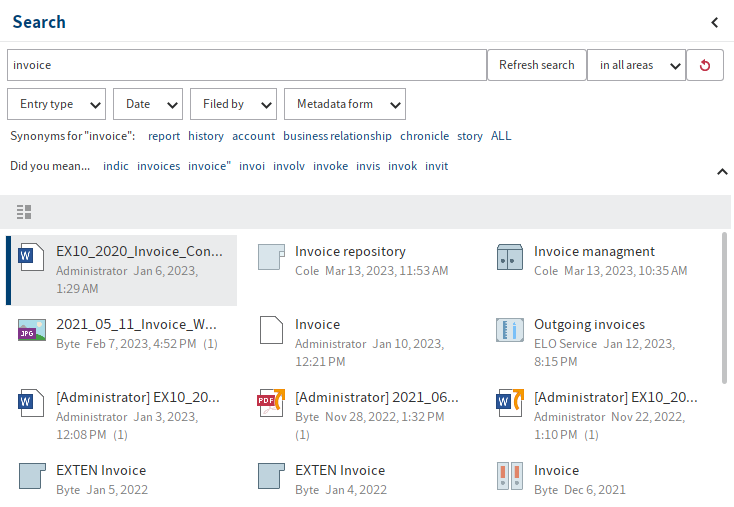Viewport: 734px width, 507px height.
Task: Click the Word reference icon of the Nov 22, 2022 entry
Action: pyautogui.click(x=510, y=403)
